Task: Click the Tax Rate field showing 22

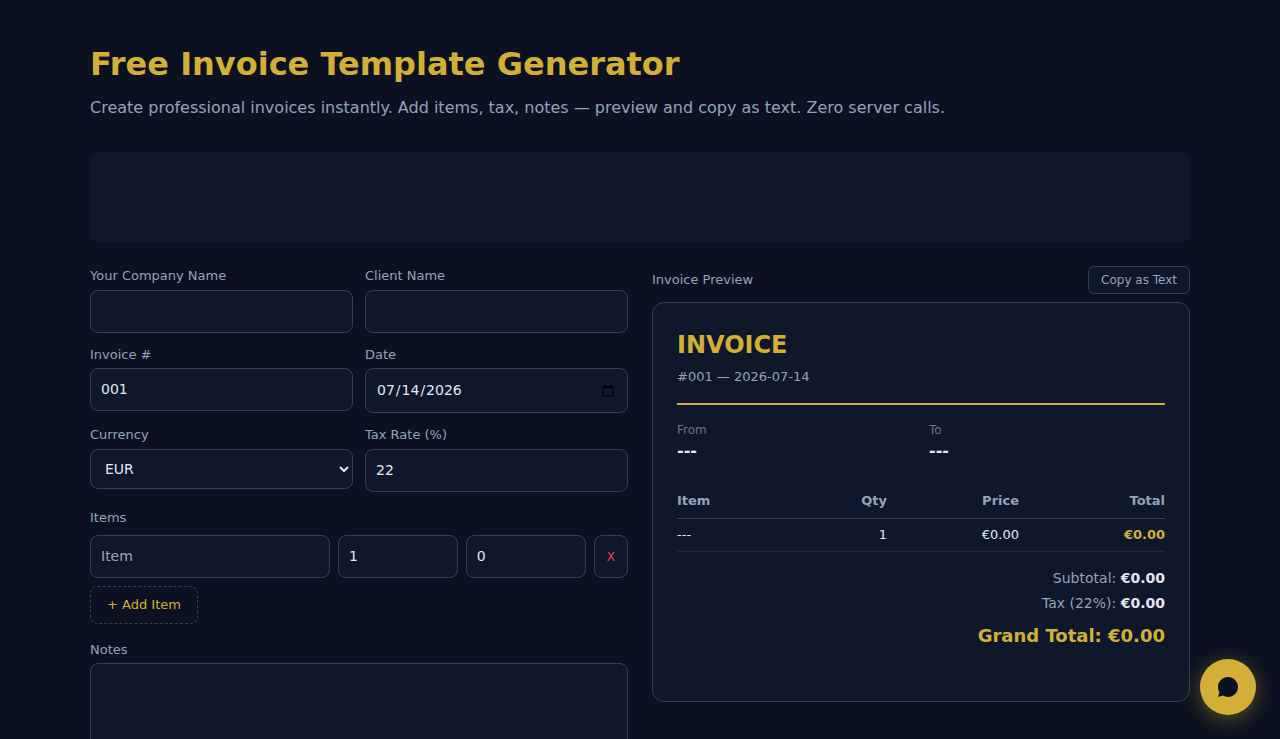Action: pyautogui.click(x=496, y=470)
